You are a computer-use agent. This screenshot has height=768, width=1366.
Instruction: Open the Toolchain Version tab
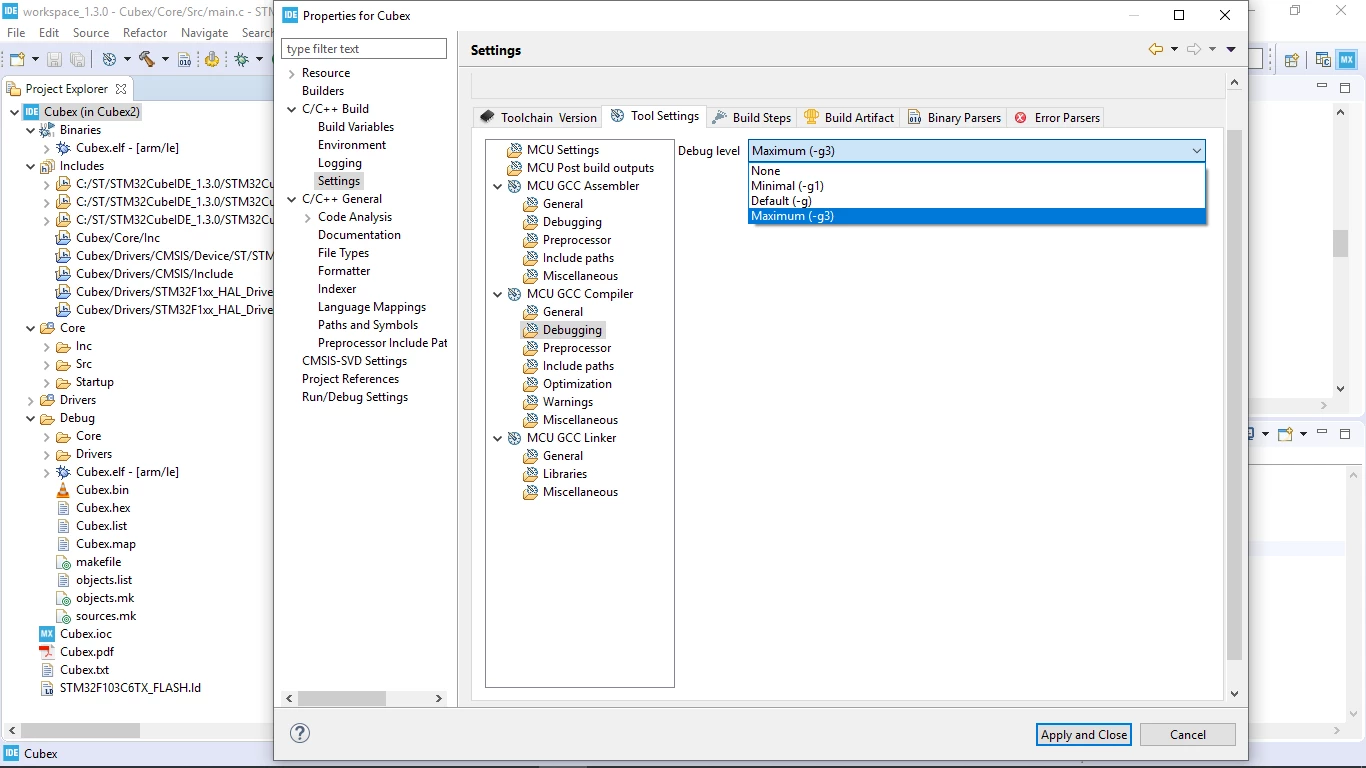pos(538,117)
